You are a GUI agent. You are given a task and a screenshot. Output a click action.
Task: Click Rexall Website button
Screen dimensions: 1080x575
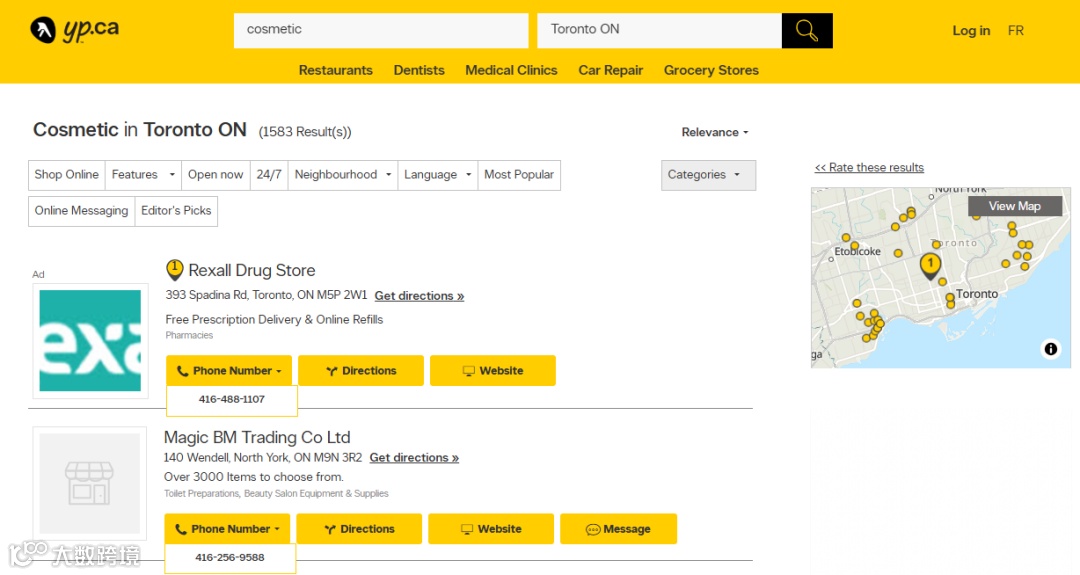(x=492, y=370)
